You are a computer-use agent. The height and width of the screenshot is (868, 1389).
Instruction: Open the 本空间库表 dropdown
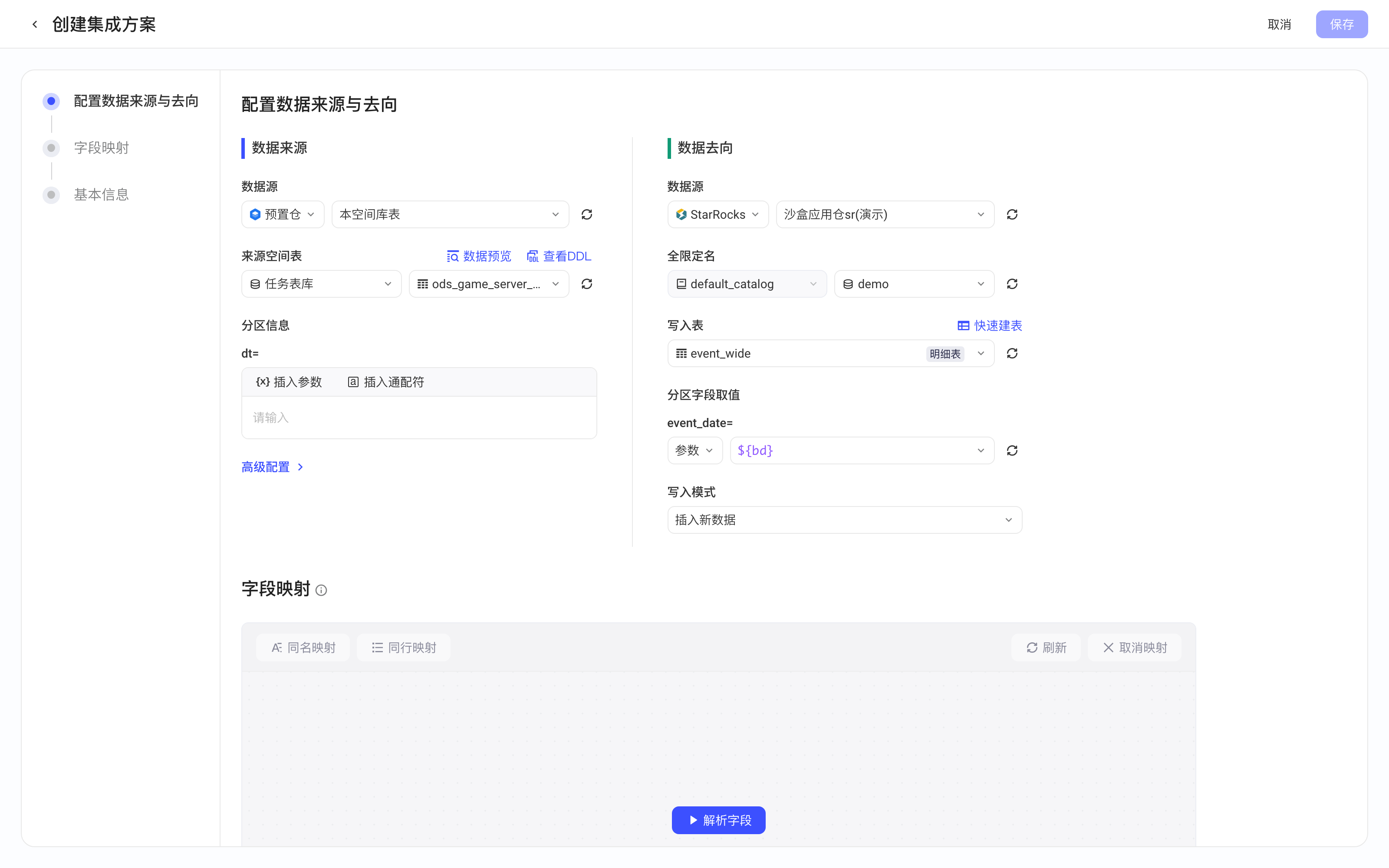[450, 214]
